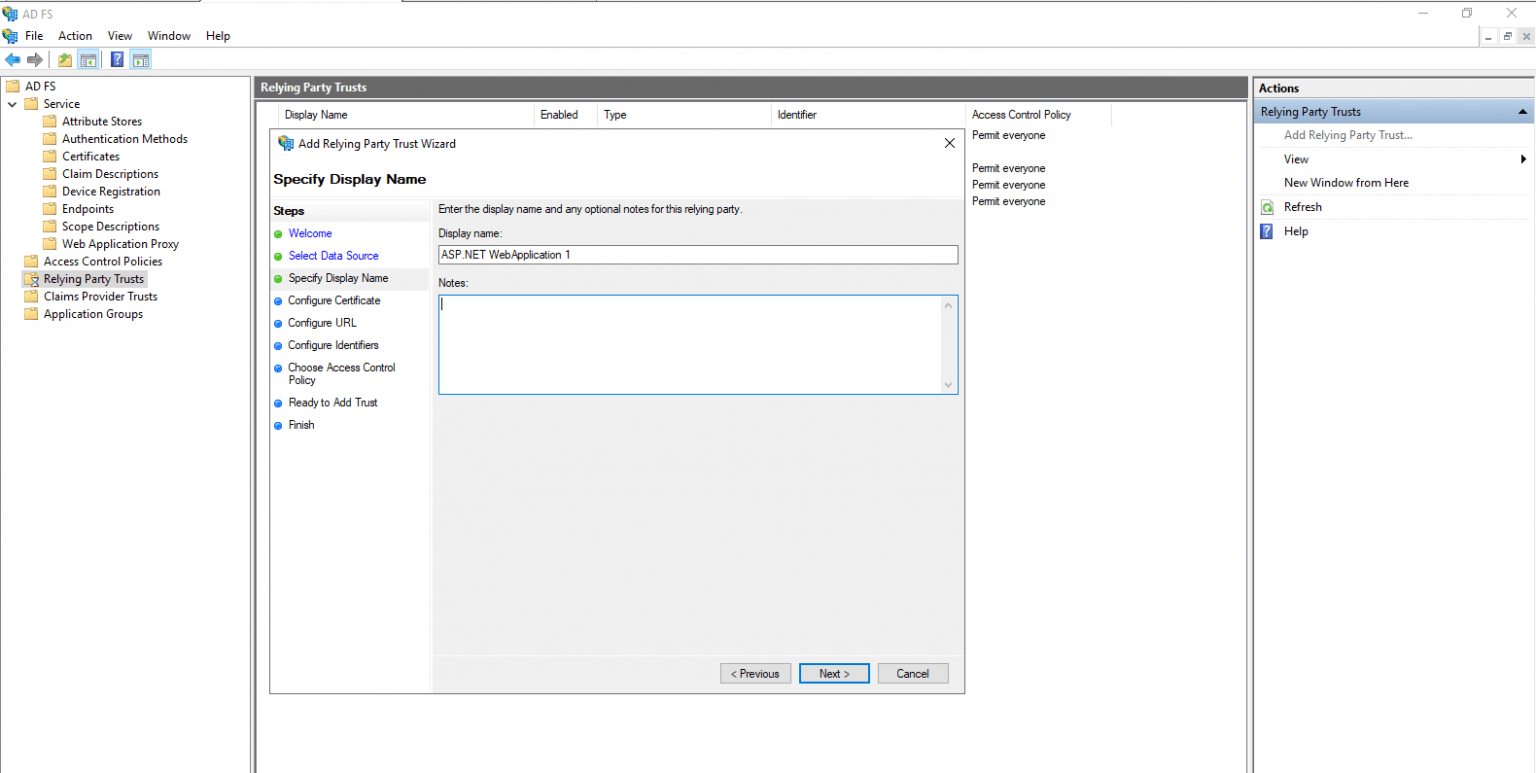Toggle the Show/Hide Action Pane toolbar icon
The image size is (1536, 773).
click(140, 59)
